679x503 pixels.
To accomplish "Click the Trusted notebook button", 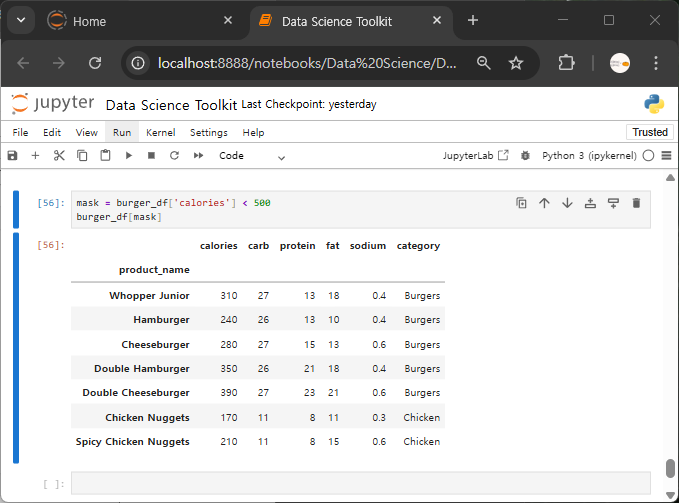I will [x=650, y=132].
